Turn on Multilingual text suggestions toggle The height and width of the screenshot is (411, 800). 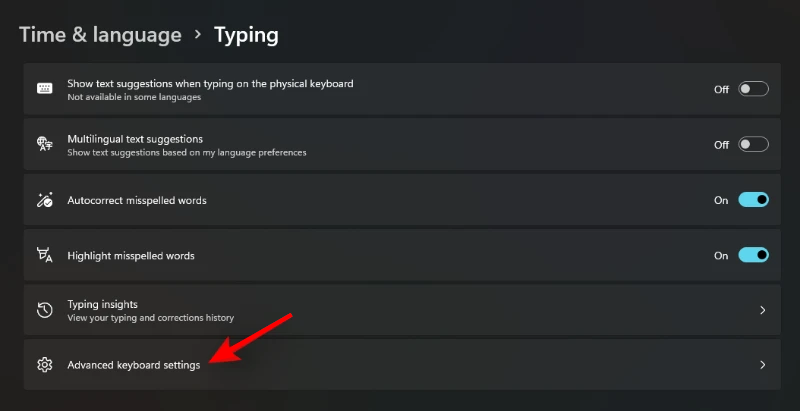(753, 144)
